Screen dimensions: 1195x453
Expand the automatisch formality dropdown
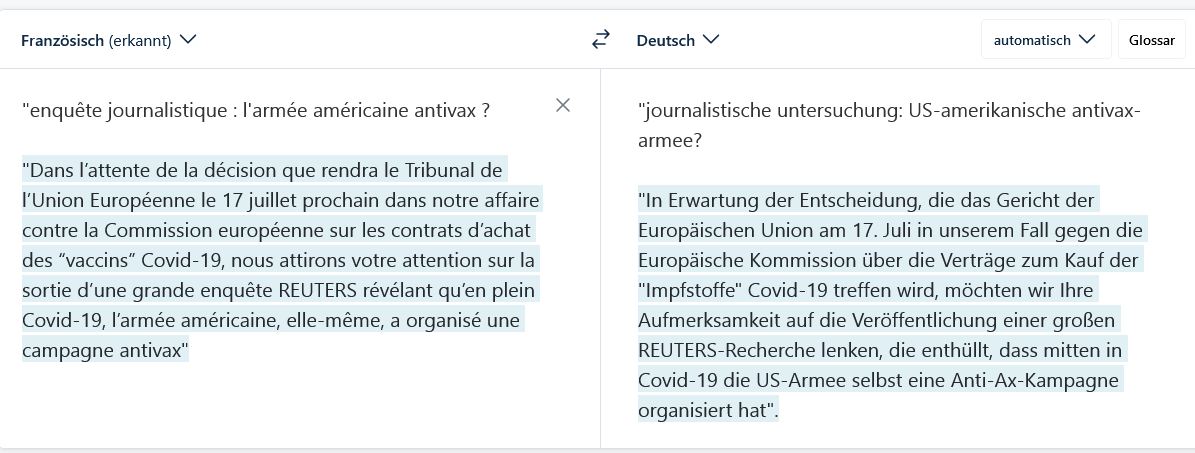(x=1045, y=40)
